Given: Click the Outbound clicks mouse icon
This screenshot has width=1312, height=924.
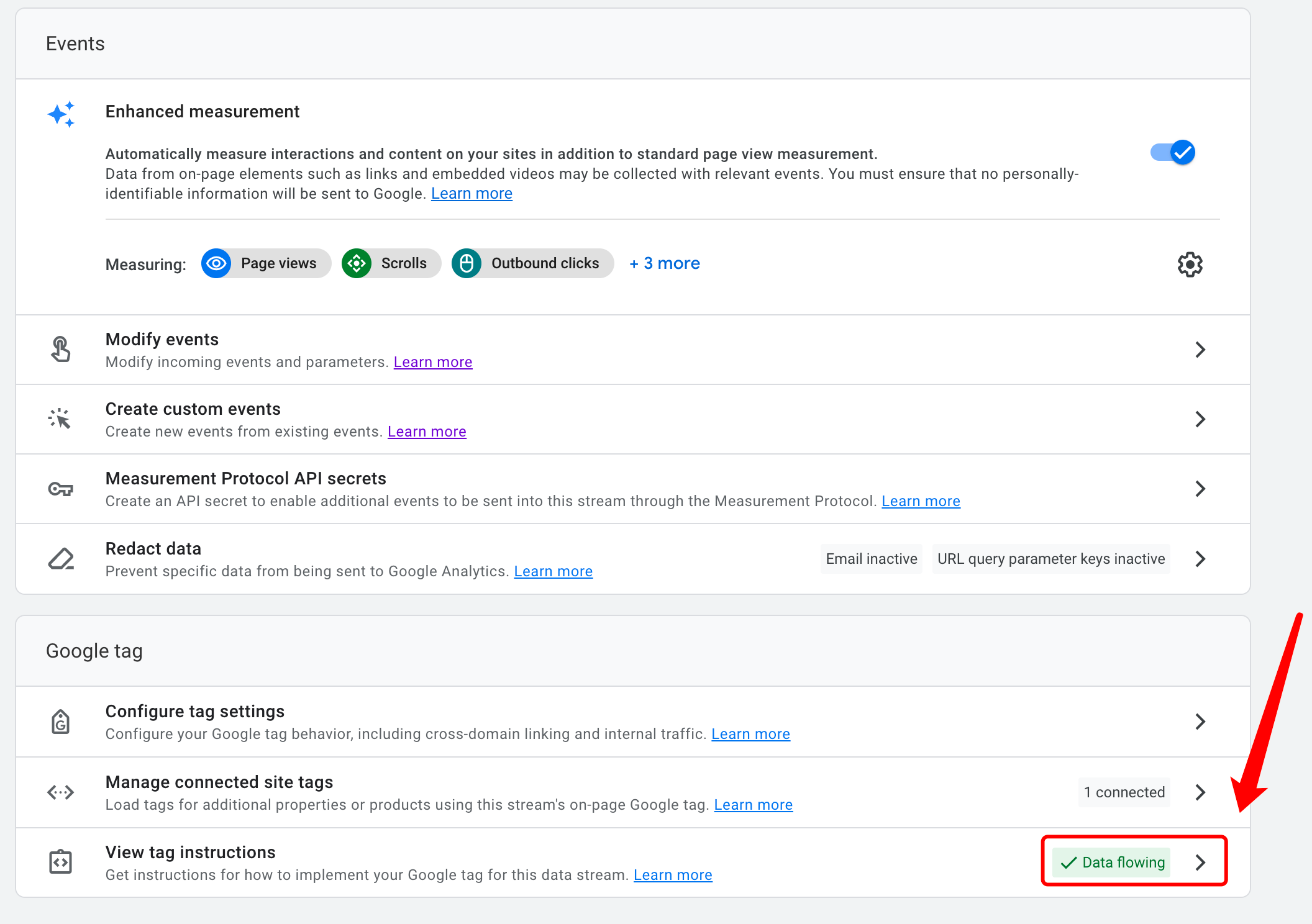Looking at the screenshot, I should [467, 263].
